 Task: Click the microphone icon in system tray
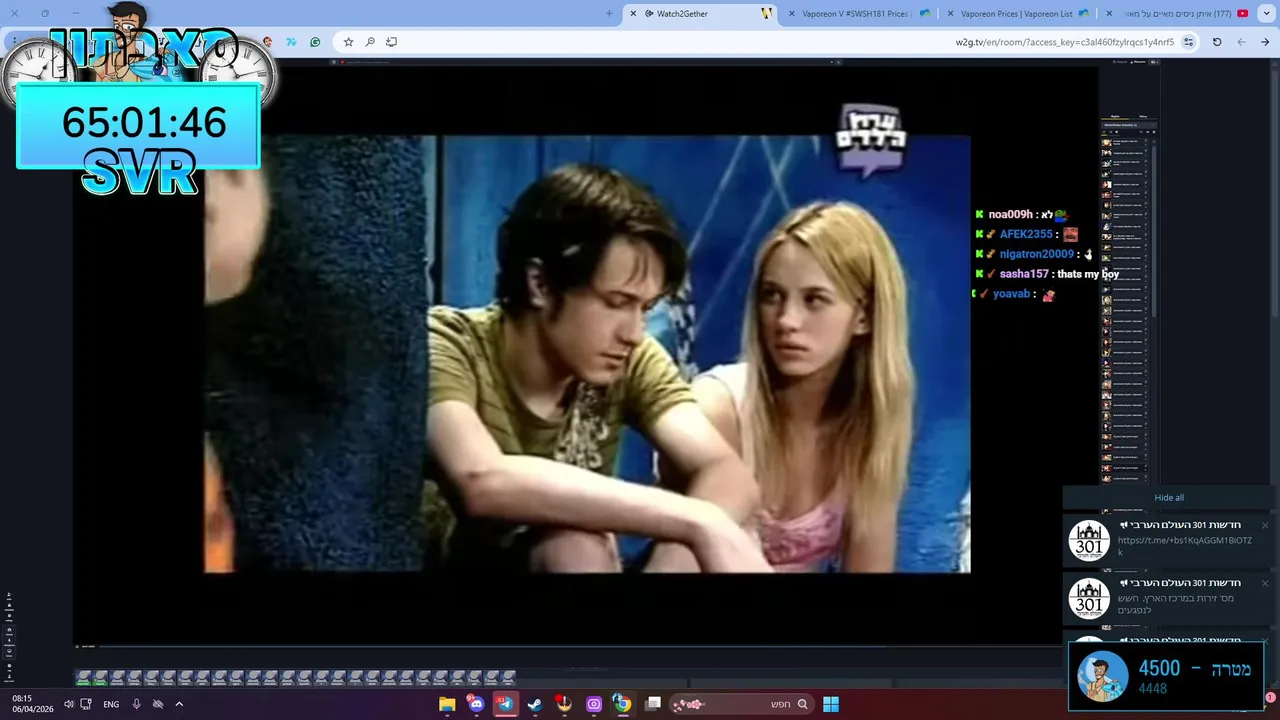[x=136, y=704]
